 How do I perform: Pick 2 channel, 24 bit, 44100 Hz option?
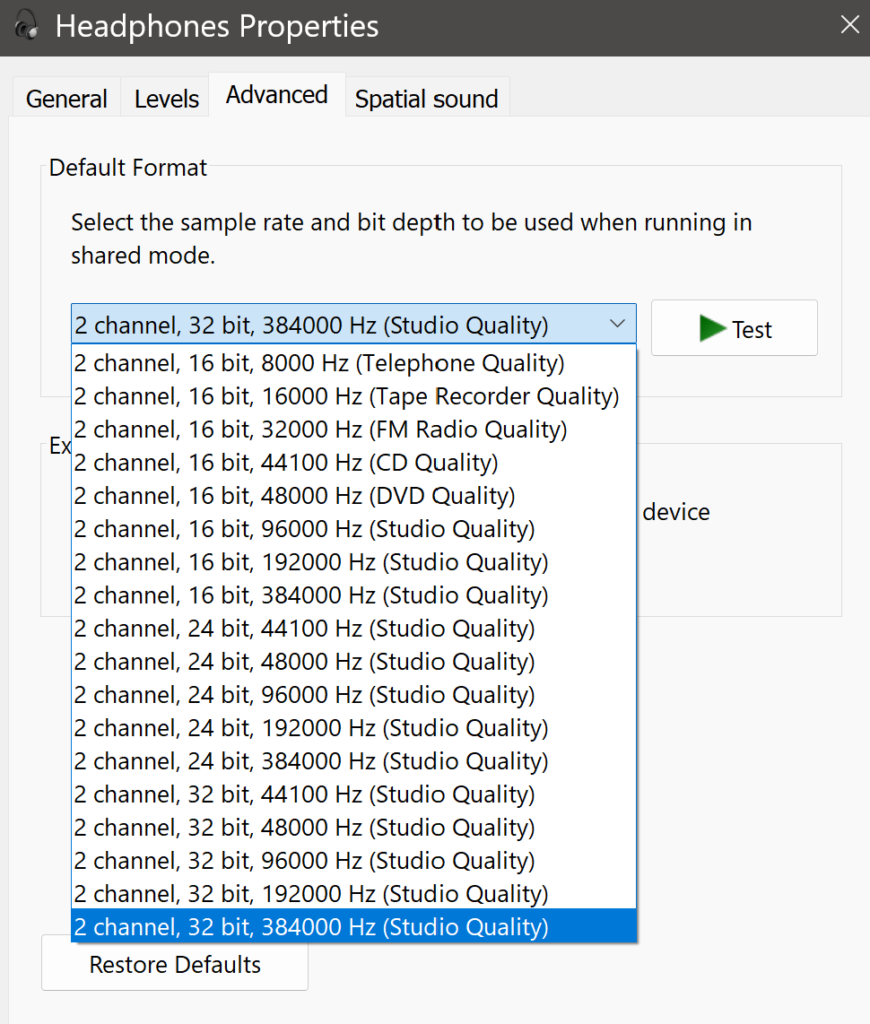[x=305, y=628]
